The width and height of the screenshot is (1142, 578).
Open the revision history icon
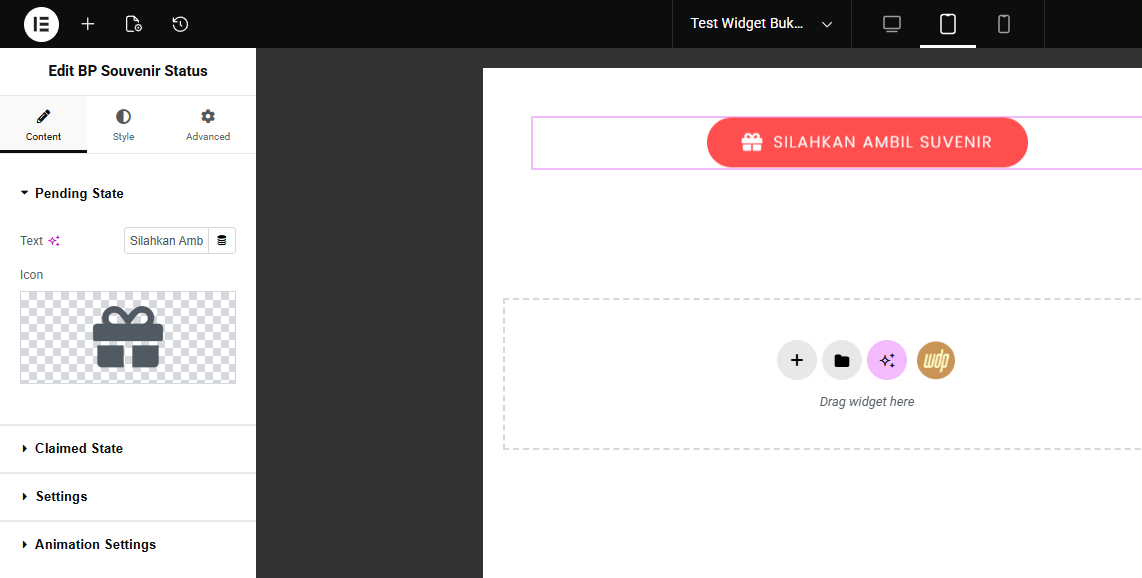[x=180, y=24]
